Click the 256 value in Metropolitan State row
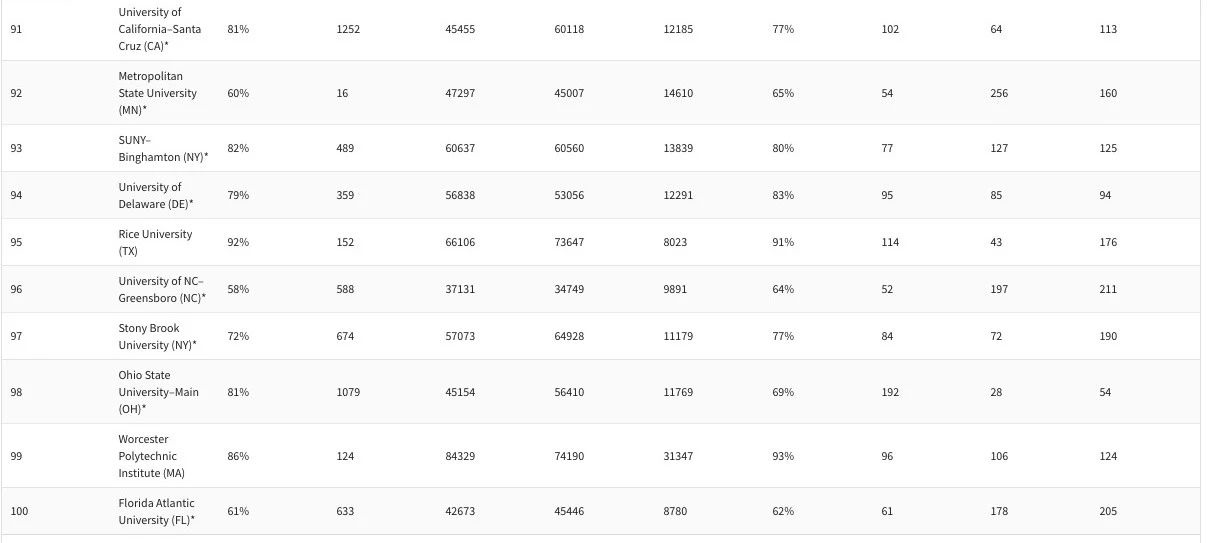This screenshot has height=543, width=1207. point(999,93)
